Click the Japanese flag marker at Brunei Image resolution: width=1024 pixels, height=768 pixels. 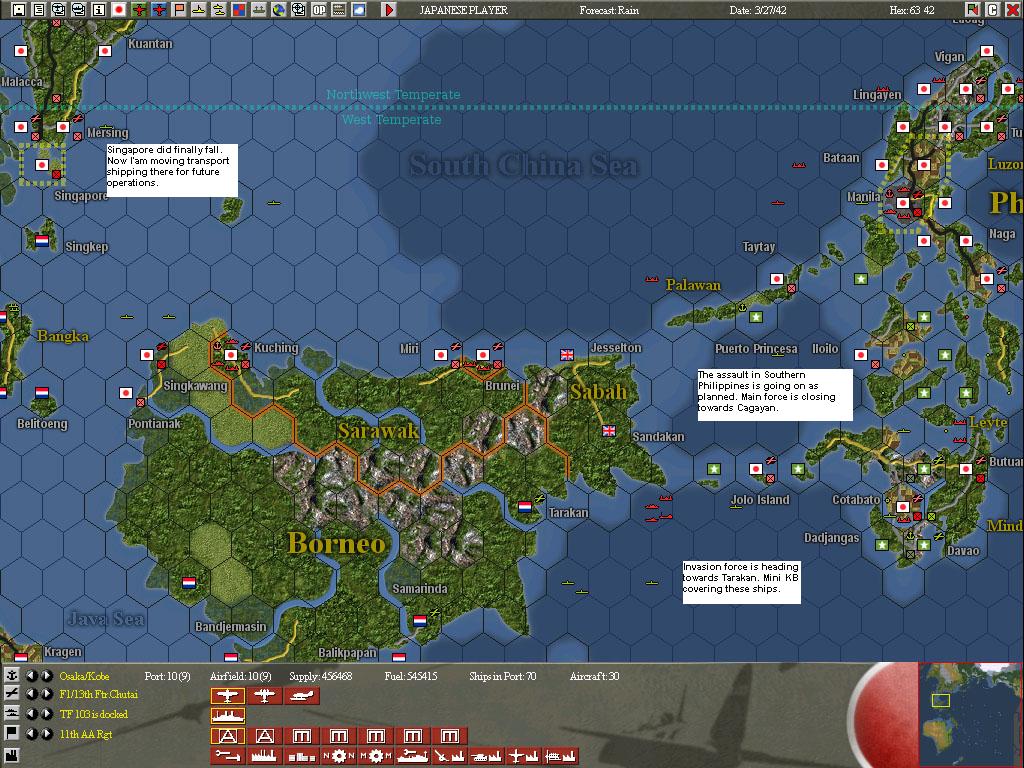(483, 355)
